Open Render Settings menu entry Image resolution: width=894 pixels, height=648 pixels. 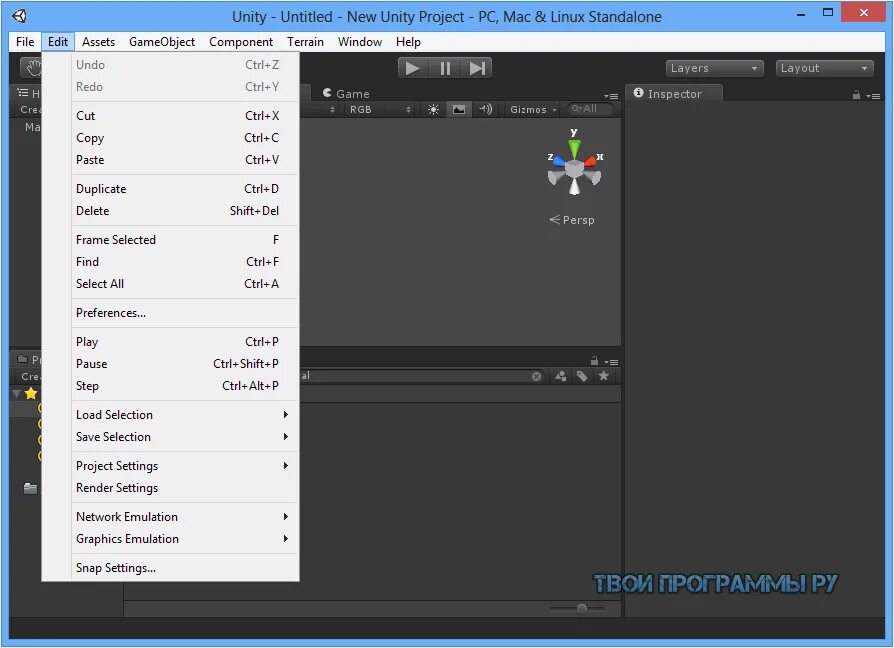185,488
